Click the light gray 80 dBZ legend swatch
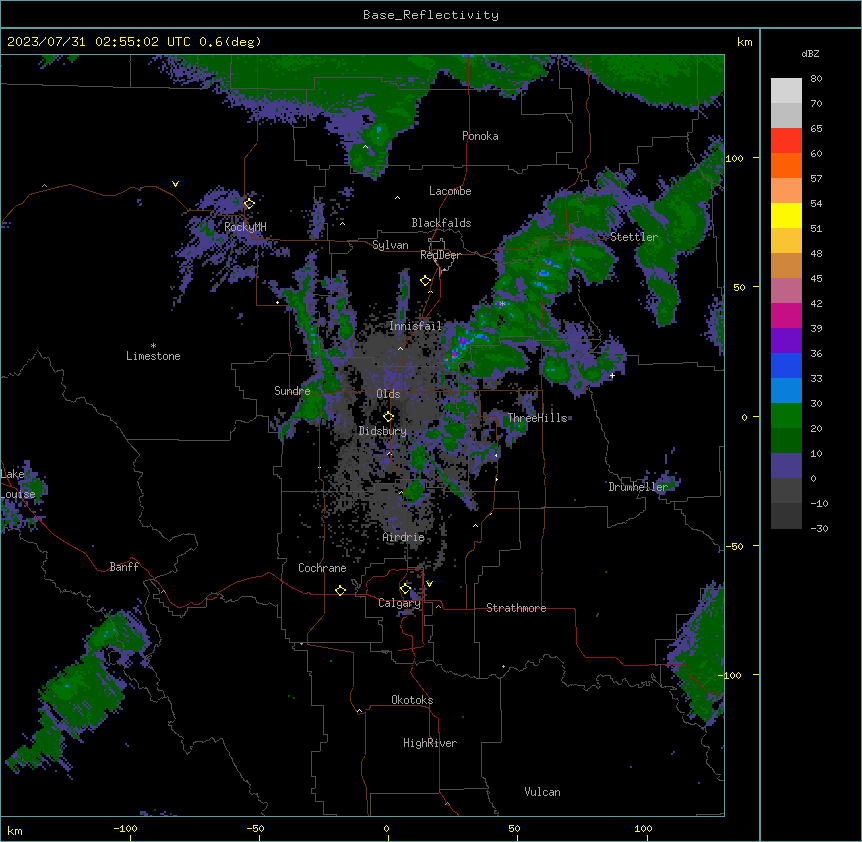862x842 pixels. tap(786, 91)
